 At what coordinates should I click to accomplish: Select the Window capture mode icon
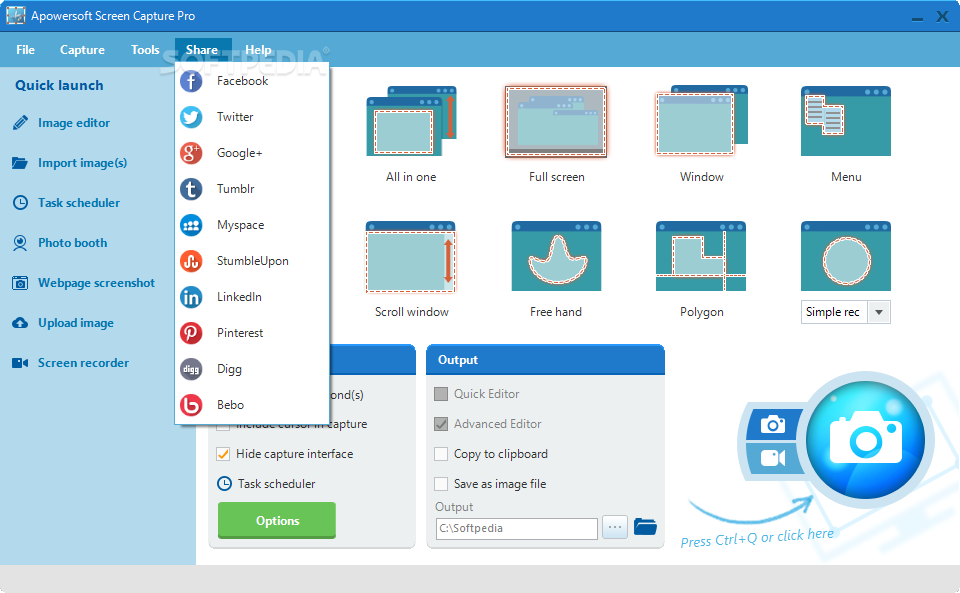tap(702, 121)
